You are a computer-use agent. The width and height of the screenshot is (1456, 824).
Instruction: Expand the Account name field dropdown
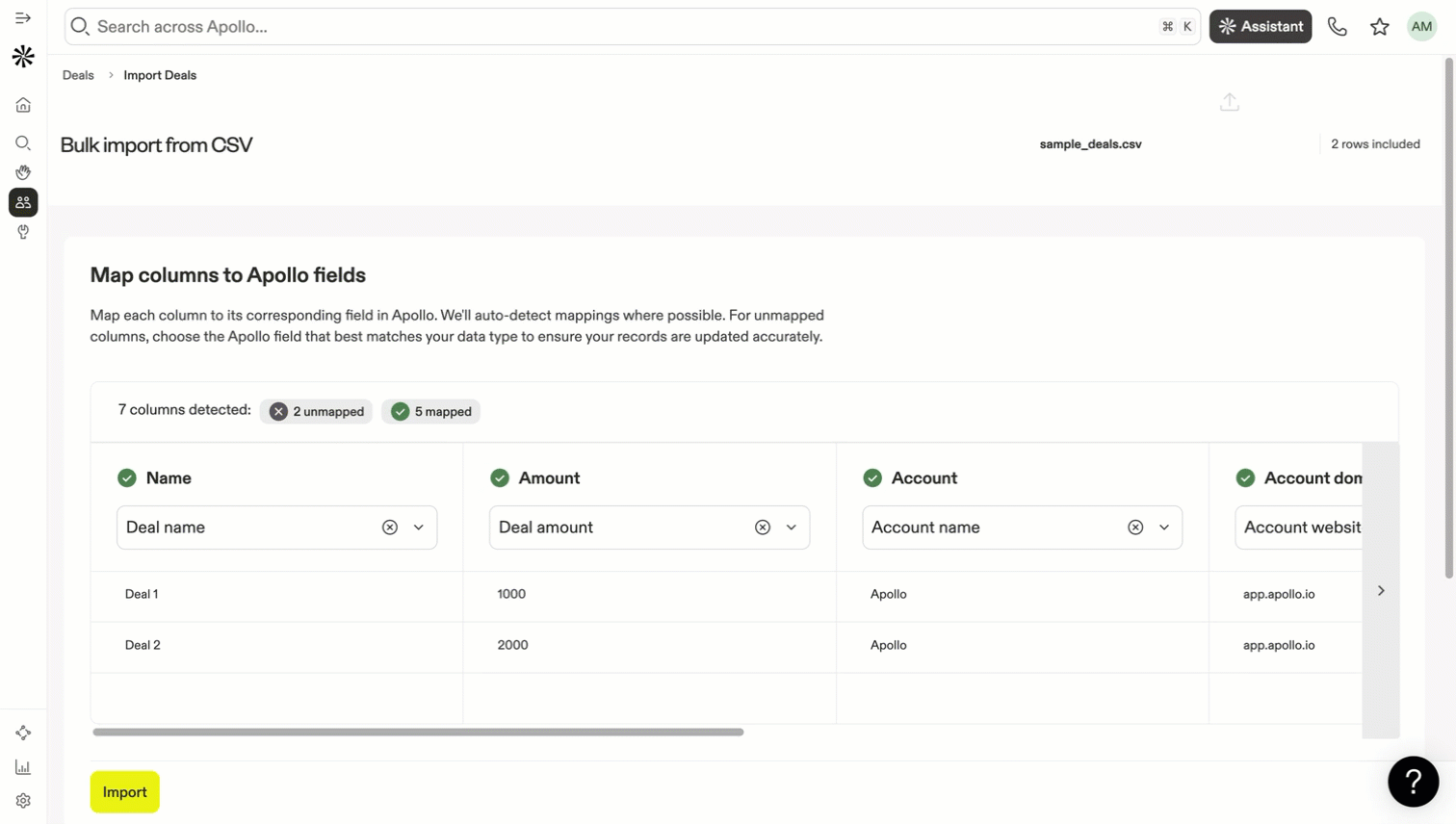pos(1164,528)
